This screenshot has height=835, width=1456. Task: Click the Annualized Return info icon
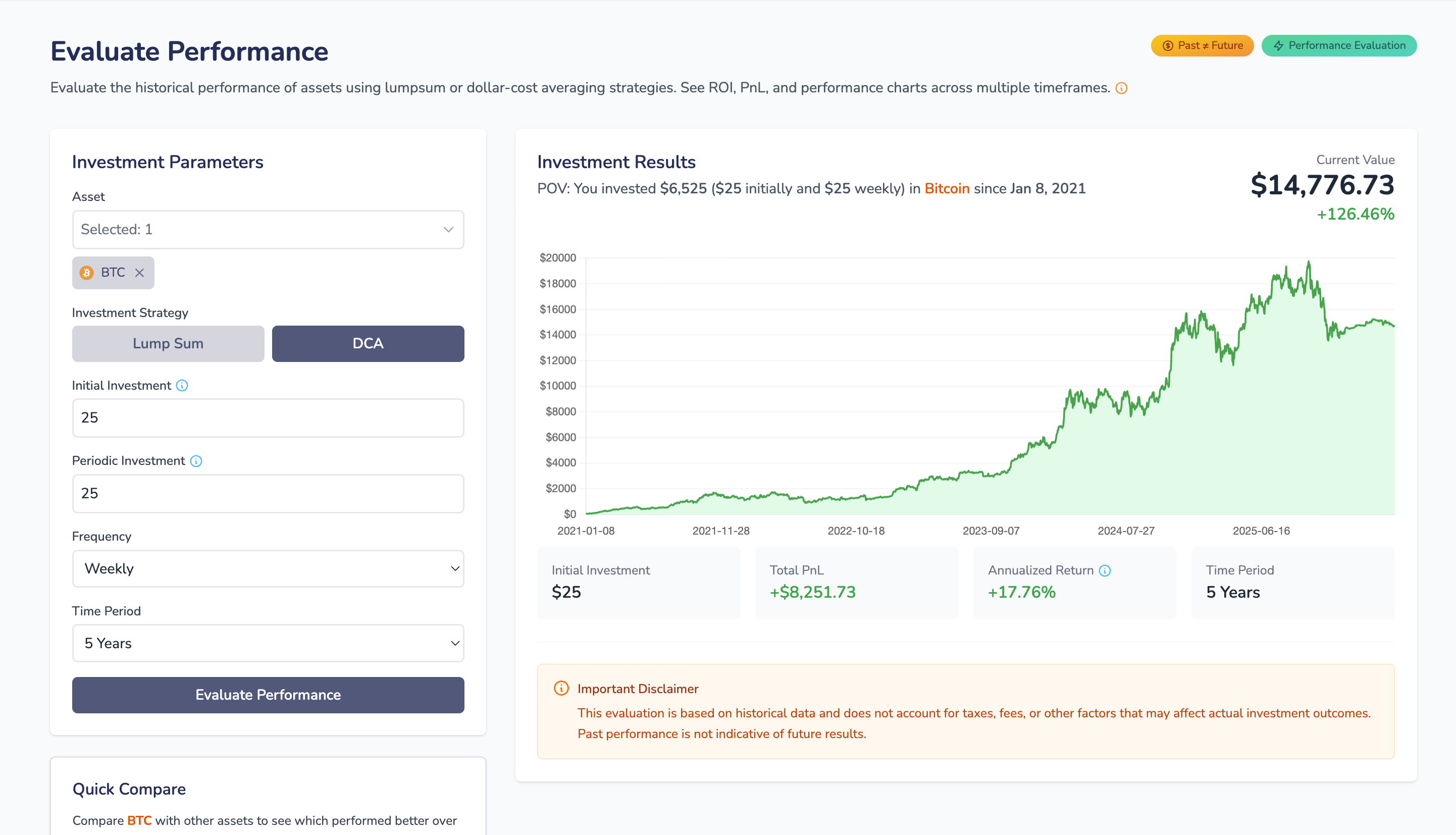coord(1104,570)
